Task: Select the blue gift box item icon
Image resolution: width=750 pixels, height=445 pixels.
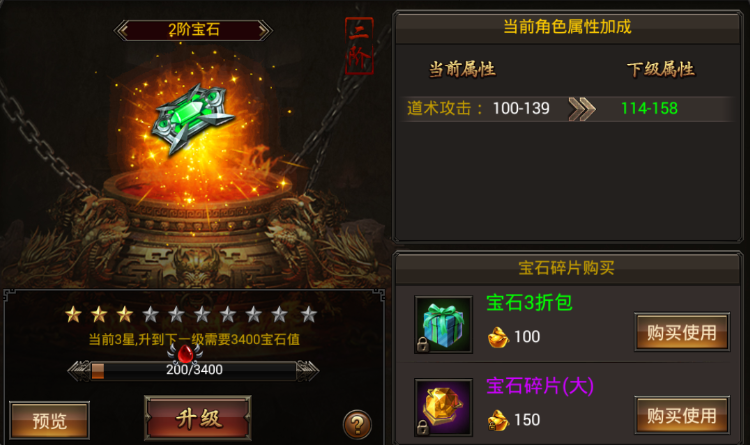Action: coord(443,324)
